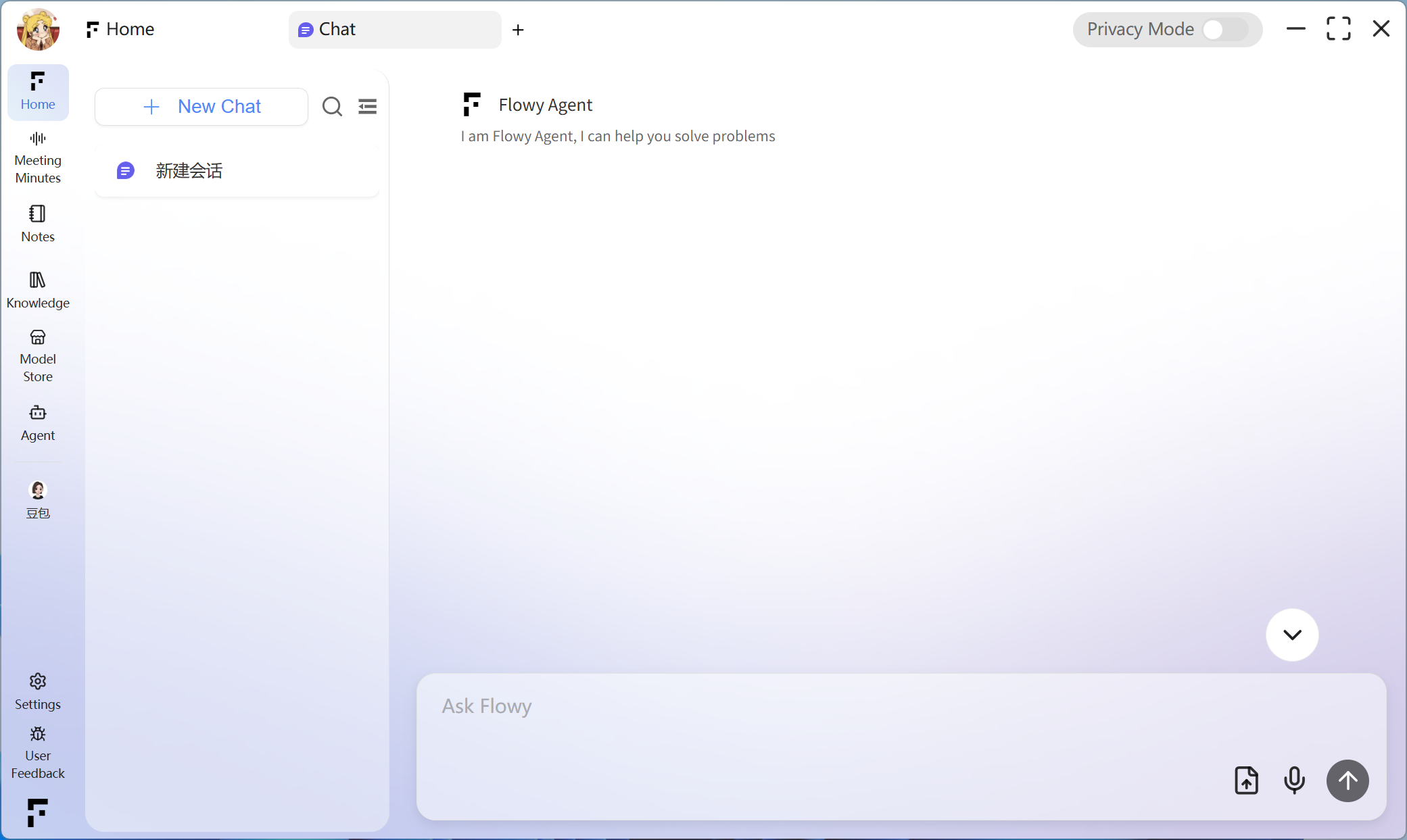1407x840 pixels.
Task: Click the scroll-down chevron button
Action: click(x=1292, y=635)
